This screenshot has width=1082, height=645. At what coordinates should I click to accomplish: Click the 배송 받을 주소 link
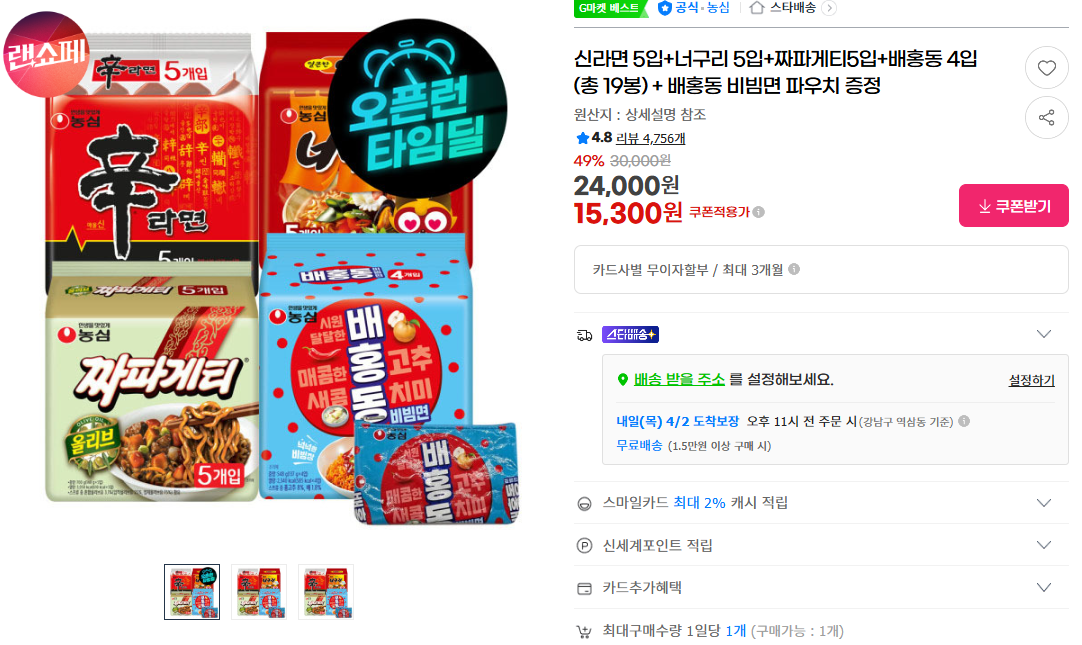[x=679, y=379]
